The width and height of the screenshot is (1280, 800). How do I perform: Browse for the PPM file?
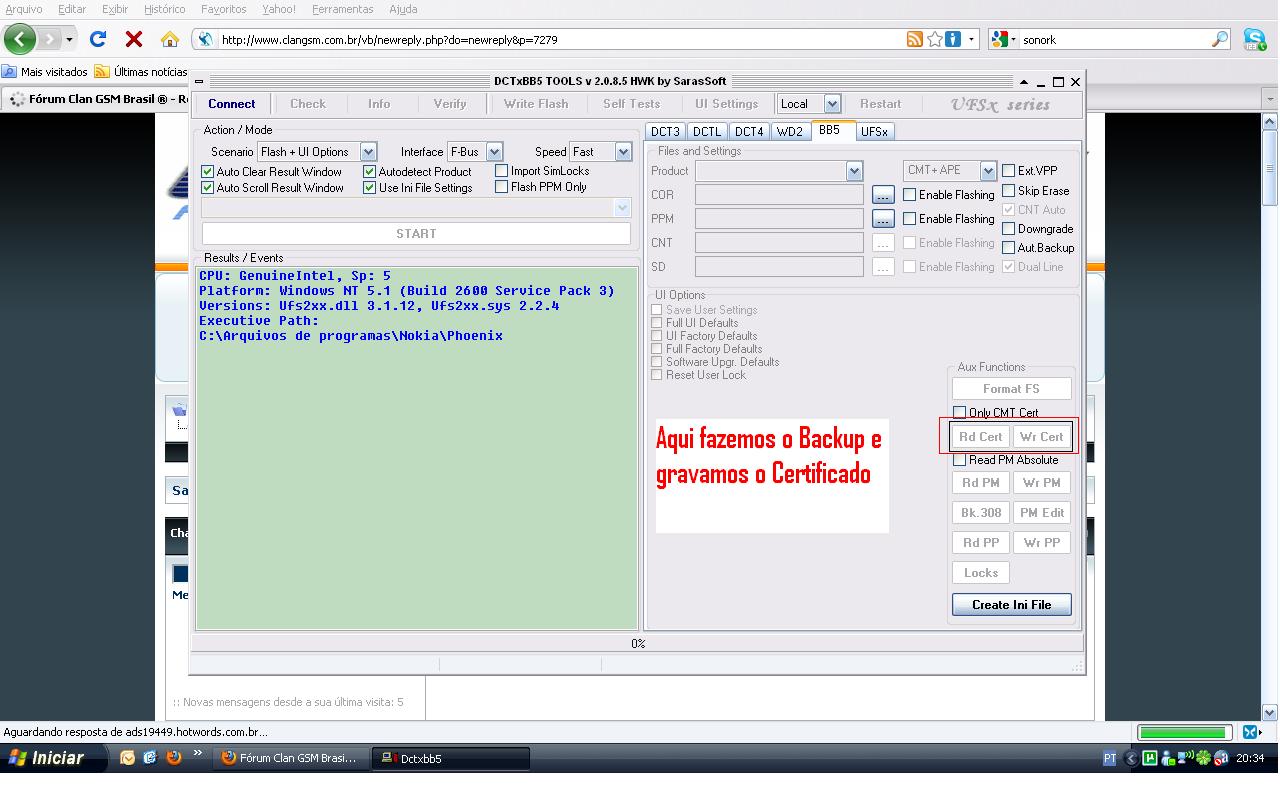pos(882,219)
